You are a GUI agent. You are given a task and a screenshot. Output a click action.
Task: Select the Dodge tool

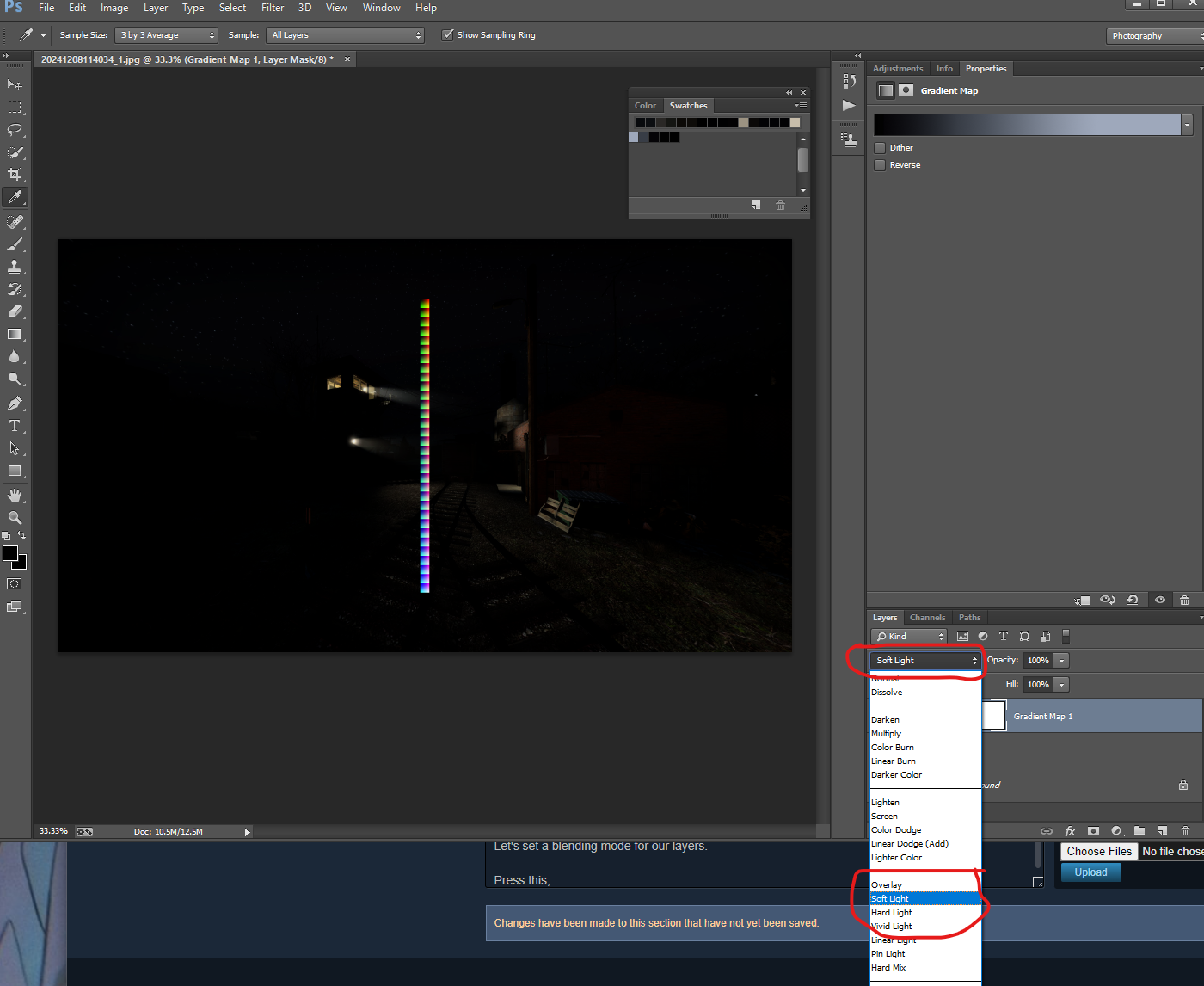(x=15, y=379)
